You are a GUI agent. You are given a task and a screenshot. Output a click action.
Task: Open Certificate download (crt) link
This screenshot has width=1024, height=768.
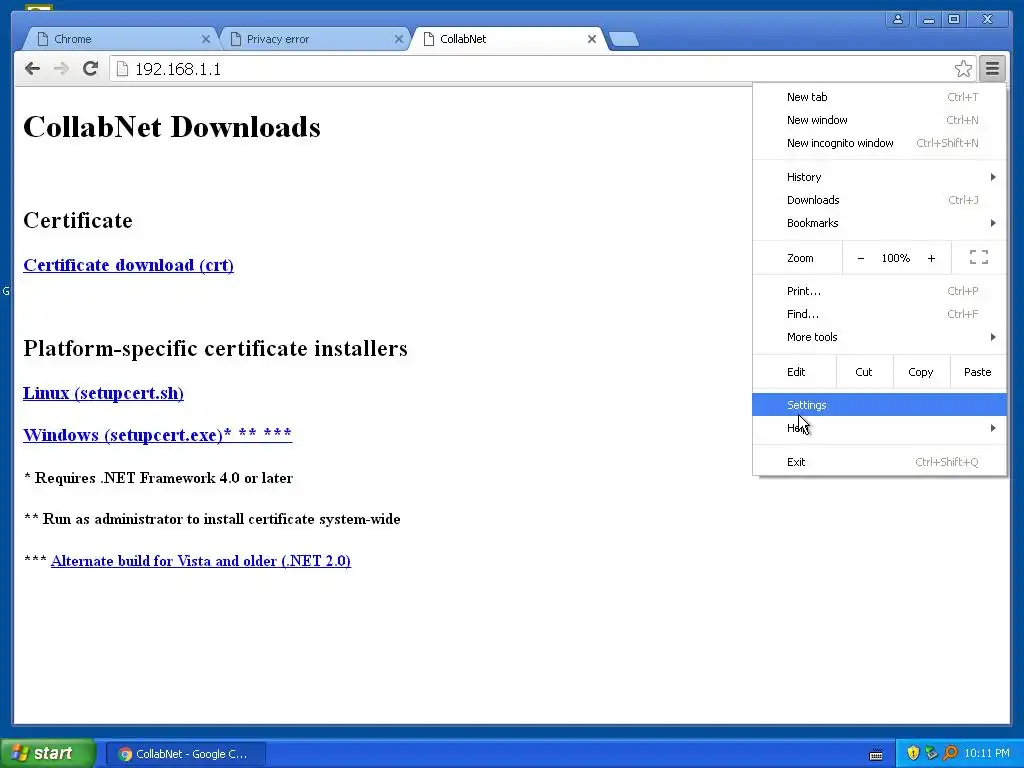tap(128, 265)
